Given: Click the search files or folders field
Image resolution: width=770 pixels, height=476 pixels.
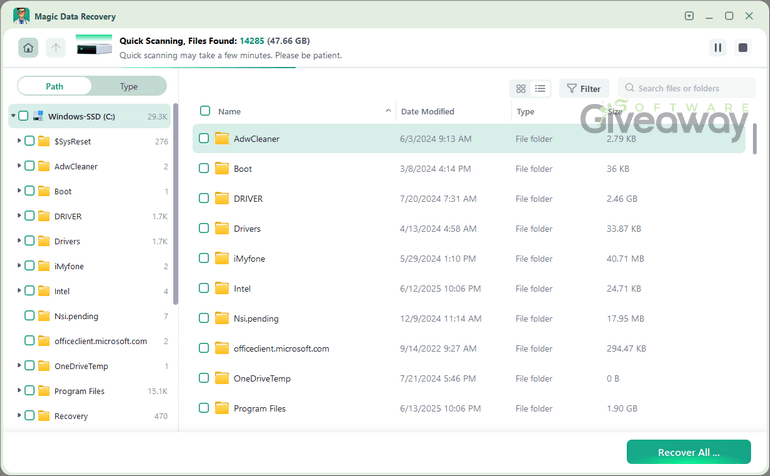Looking at the screenshot, I should (x=687, y=88).
